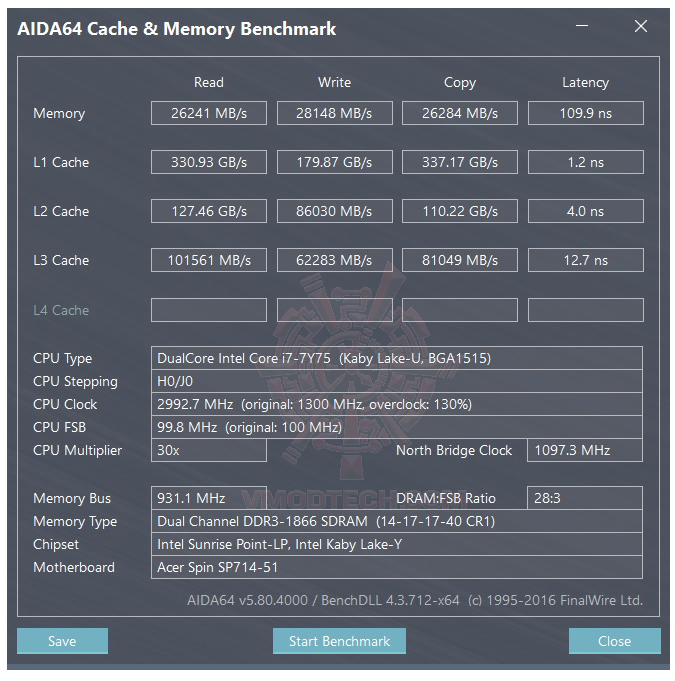This screenshot has width=675, height=681.
Task: Select L1 Cache Read 330.93 GB/s
Action: tap(209, 162)
